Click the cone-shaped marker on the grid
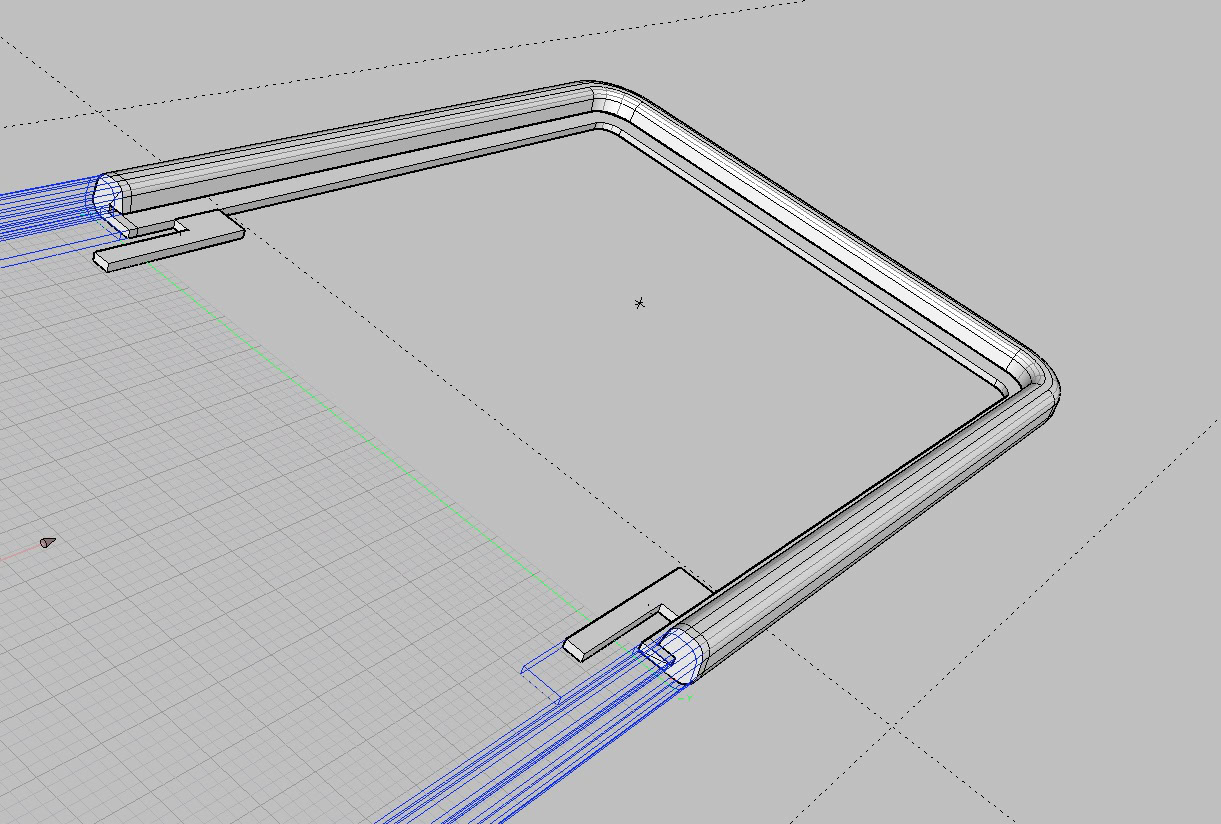This screenshot has width=1221, height=824. point(47,543)
